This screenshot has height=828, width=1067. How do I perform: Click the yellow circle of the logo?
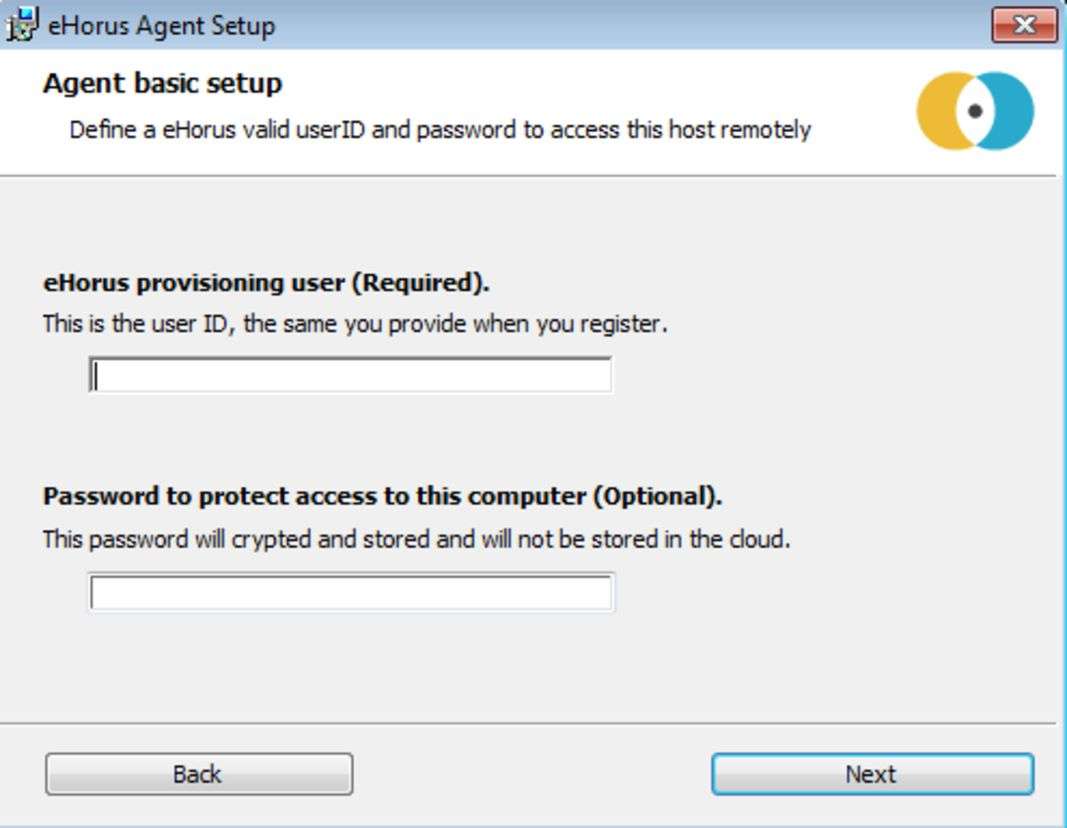point(938,111)
